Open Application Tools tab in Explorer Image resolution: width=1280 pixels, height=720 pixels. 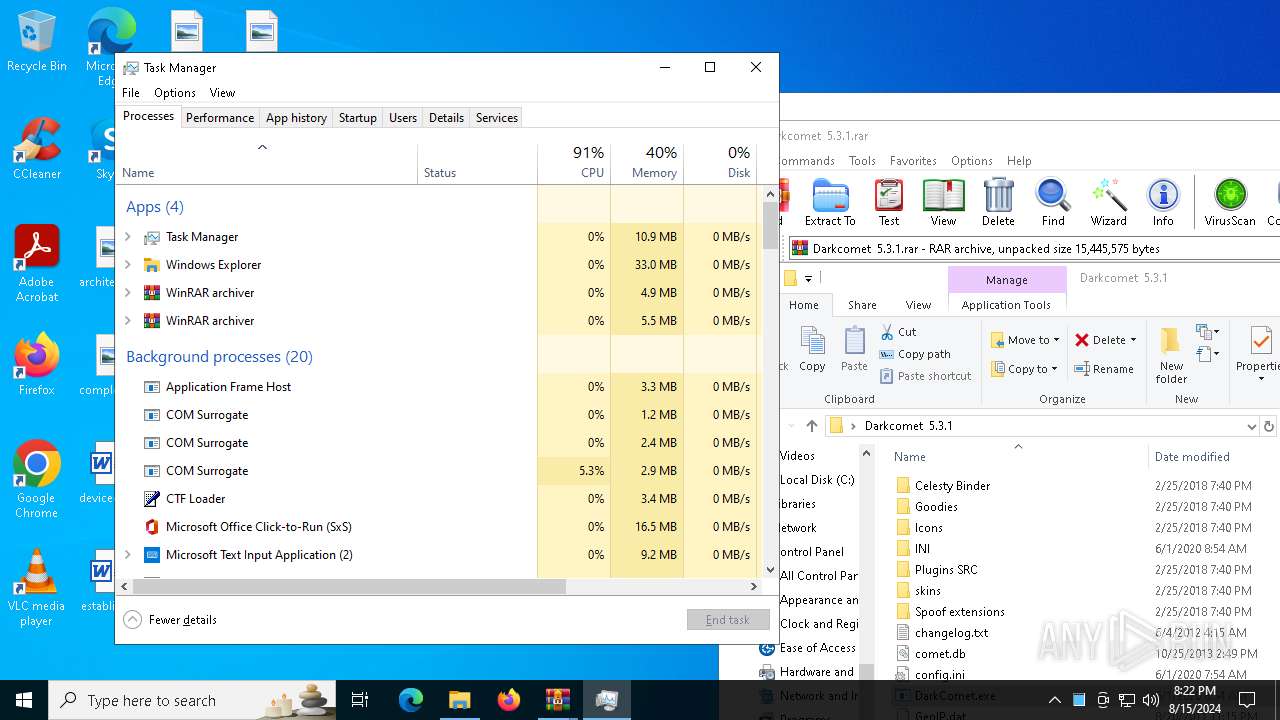click(x=1006, y=305)
